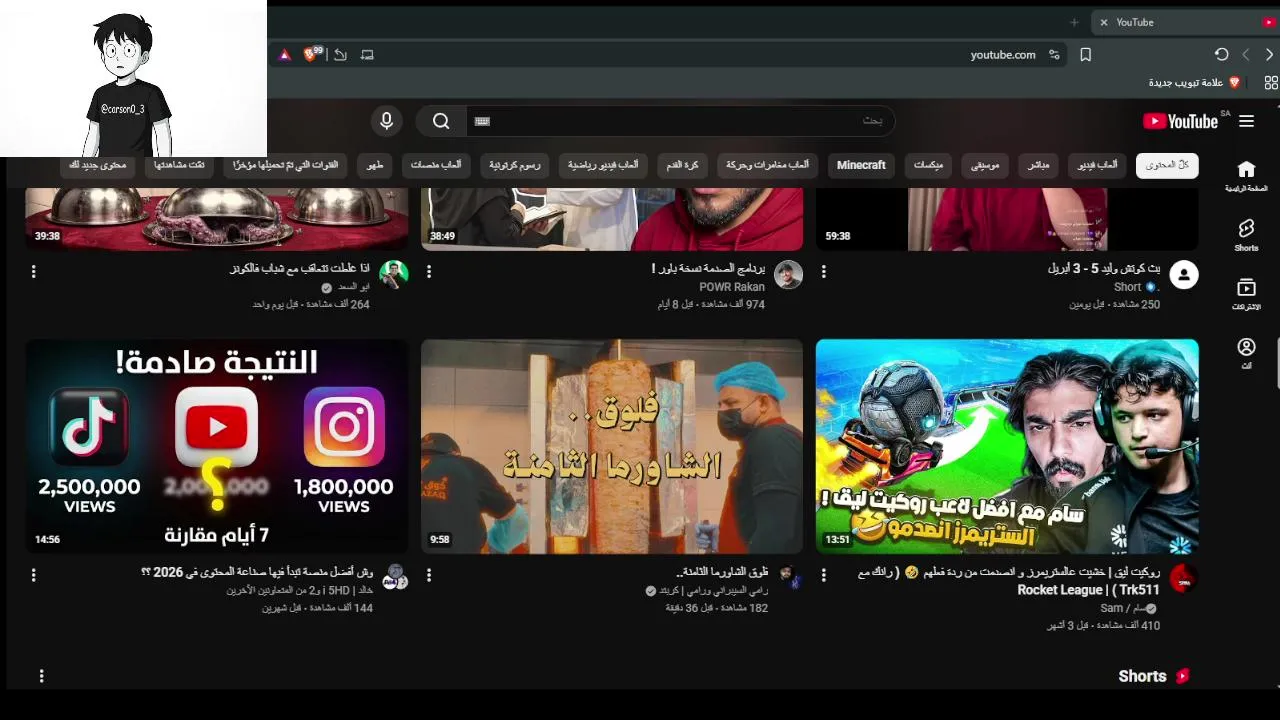
Task: Open the You account page in sidebar
Action: pyautogui.click(x=1246, y=353)
